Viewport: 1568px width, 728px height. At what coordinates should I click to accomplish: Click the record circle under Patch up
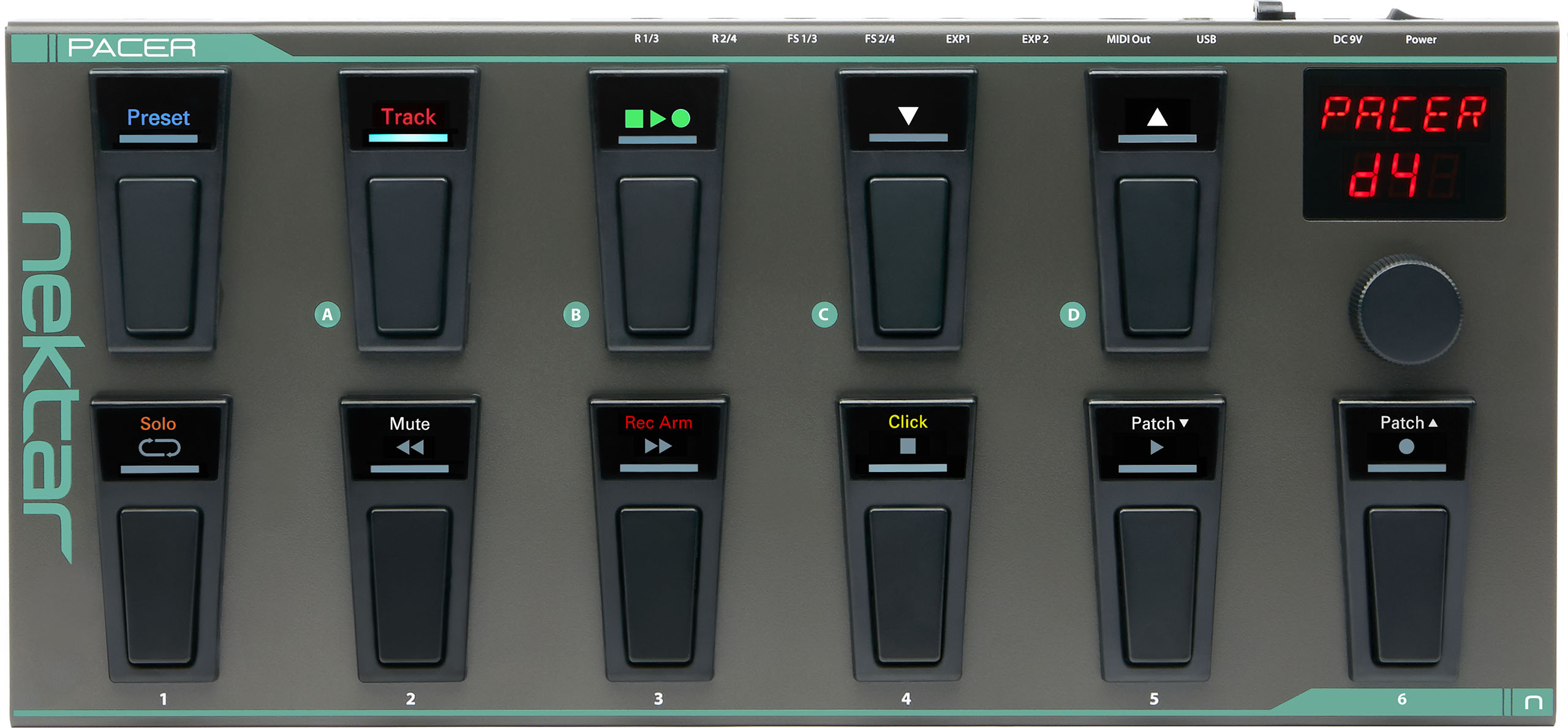[x=1406, y=447]
